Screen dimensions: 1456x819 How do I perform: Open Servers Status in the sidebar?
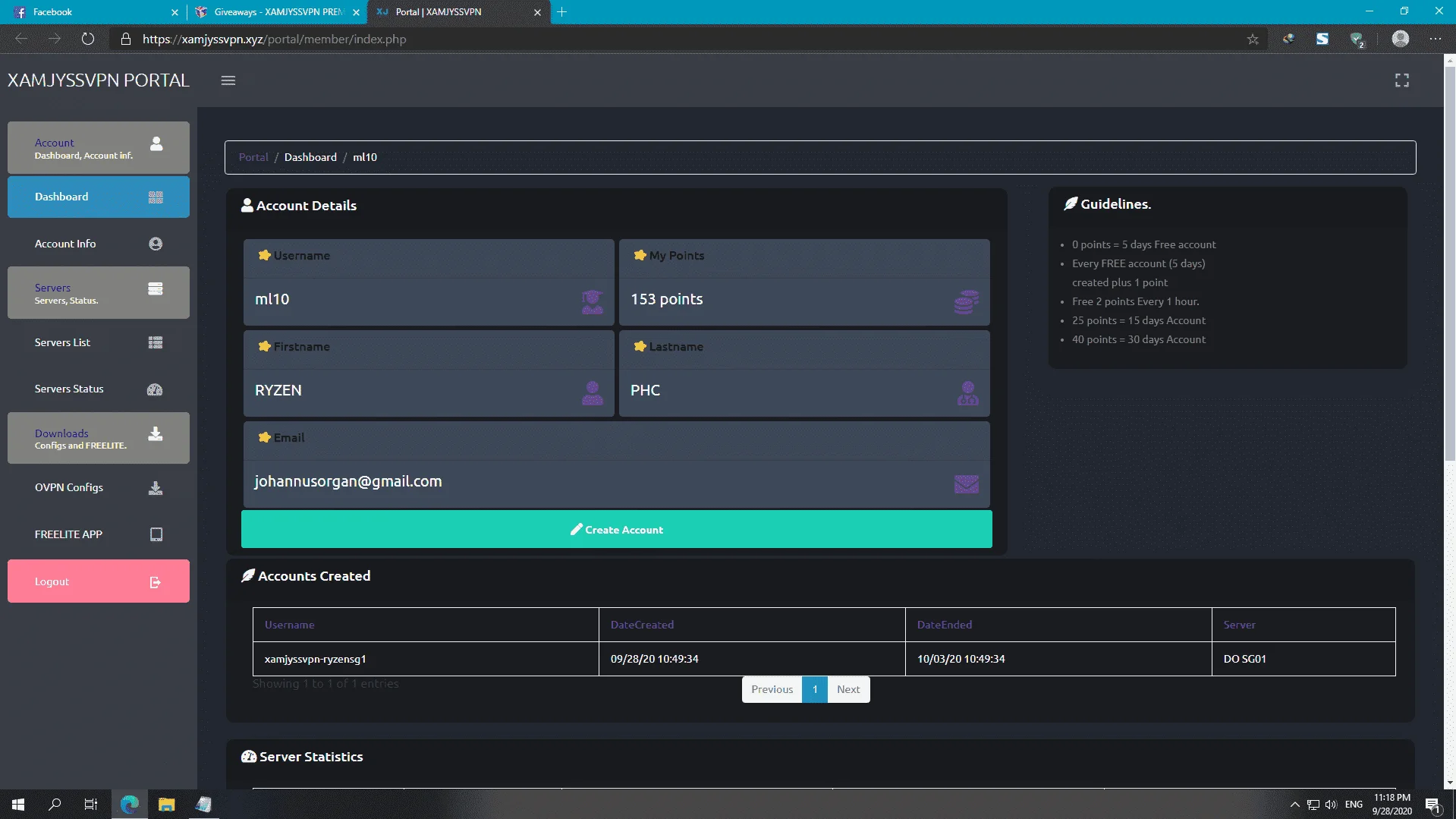(x=99, y=389)
